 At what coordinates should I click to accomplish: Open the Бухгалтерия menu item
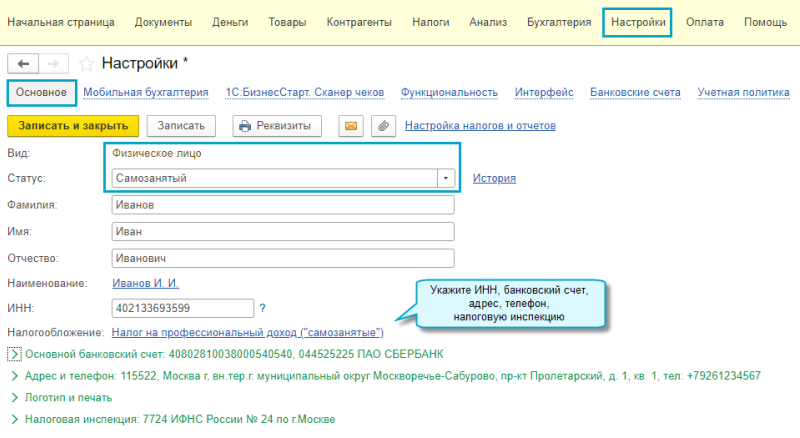tap(559, 22)
